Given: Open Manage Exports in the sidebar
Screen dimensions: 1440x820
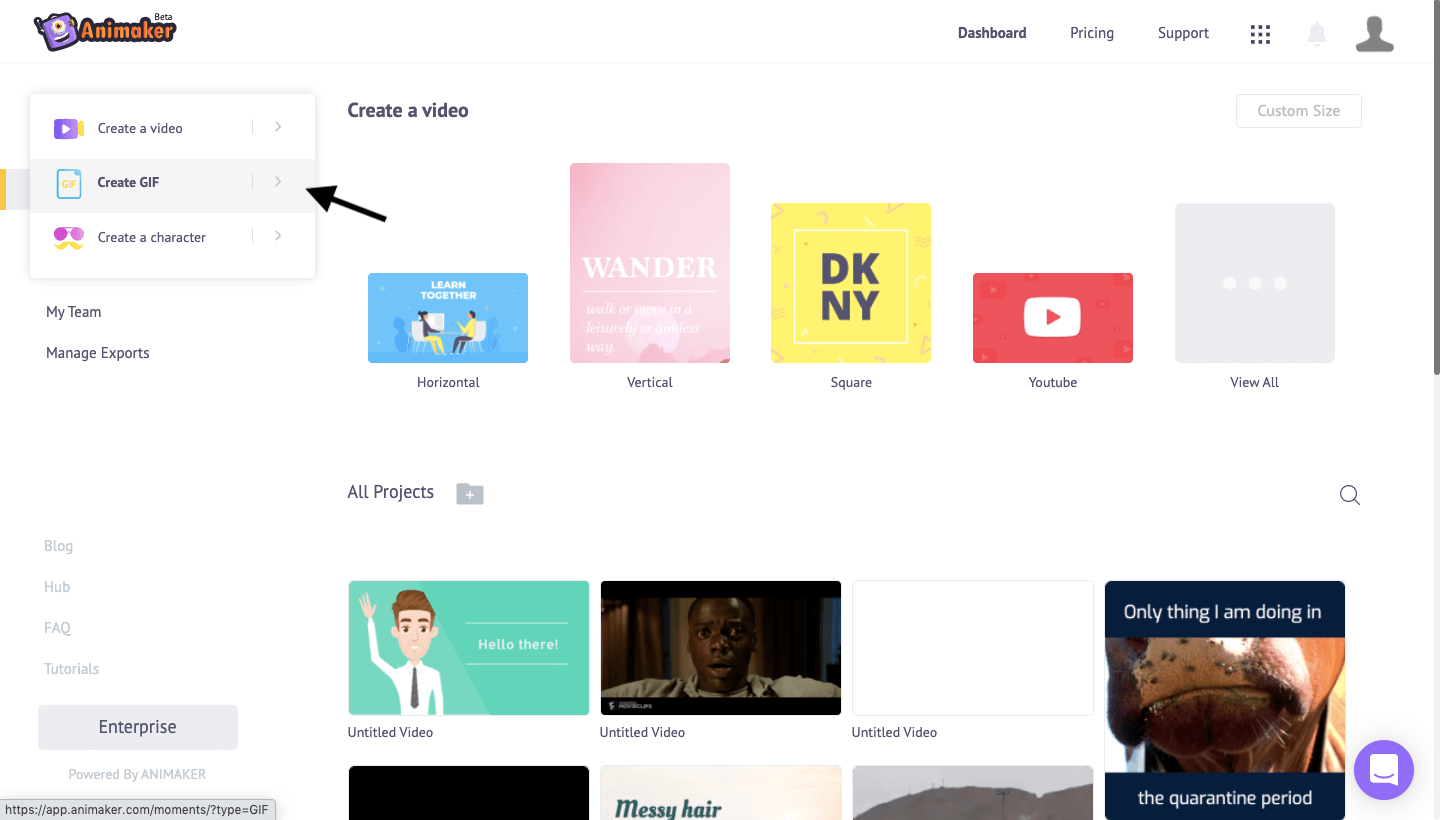Looking at the screenshot, I should tap(97, 353).
